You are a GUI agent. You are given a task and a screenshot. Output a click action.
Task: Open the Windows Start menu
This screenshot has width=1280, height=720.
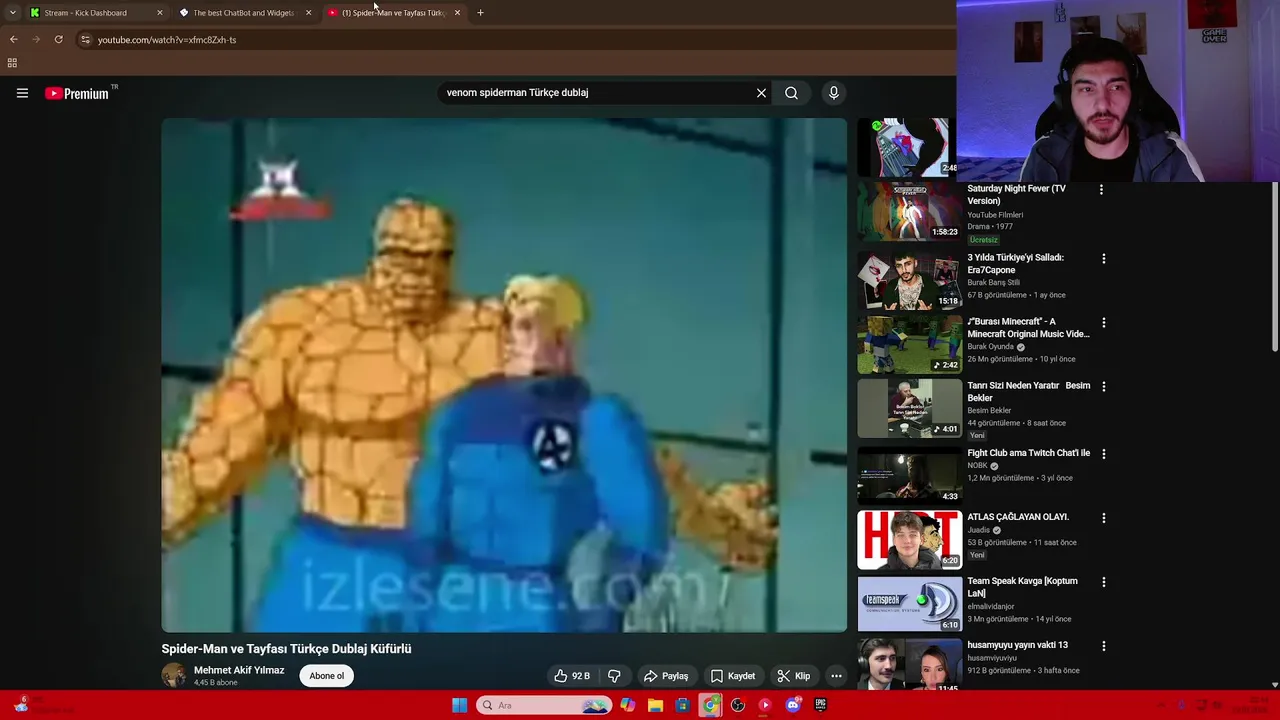[x=459, y=705]
